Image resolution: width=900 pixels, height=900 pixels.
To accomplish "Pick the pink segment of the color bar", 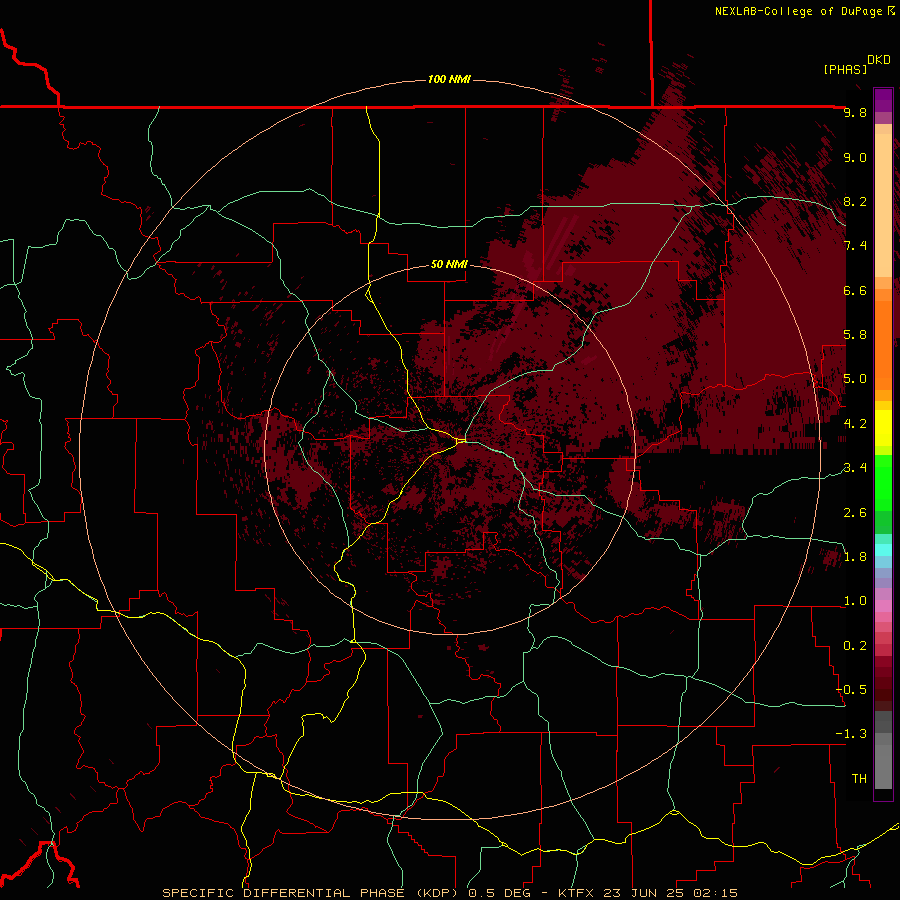I will [883, 606].
